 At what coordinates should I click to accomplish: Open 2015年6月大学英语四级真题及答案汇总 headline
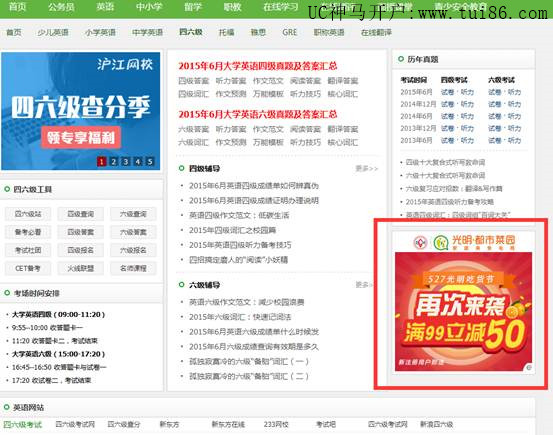[257, 66]
